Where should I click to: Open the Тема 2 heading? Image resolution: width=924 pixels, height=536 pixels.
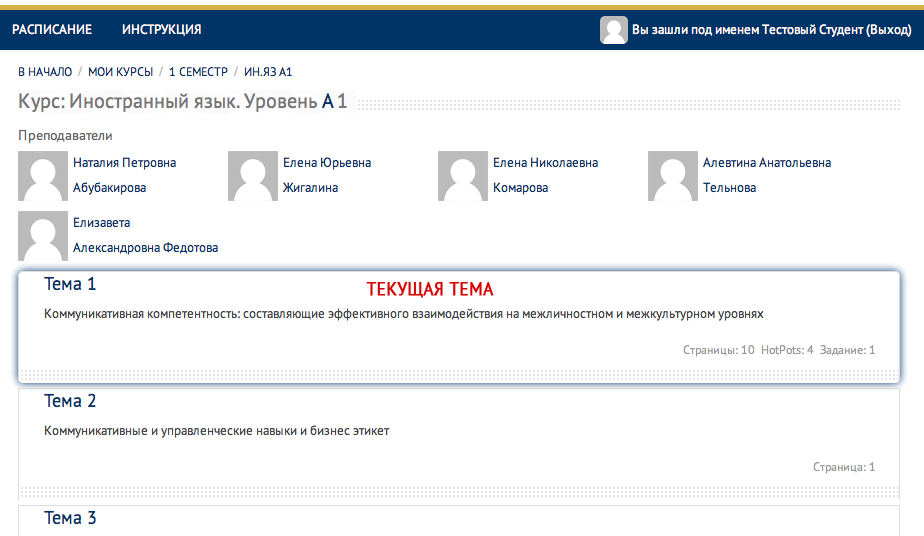[x=70, y=401]
